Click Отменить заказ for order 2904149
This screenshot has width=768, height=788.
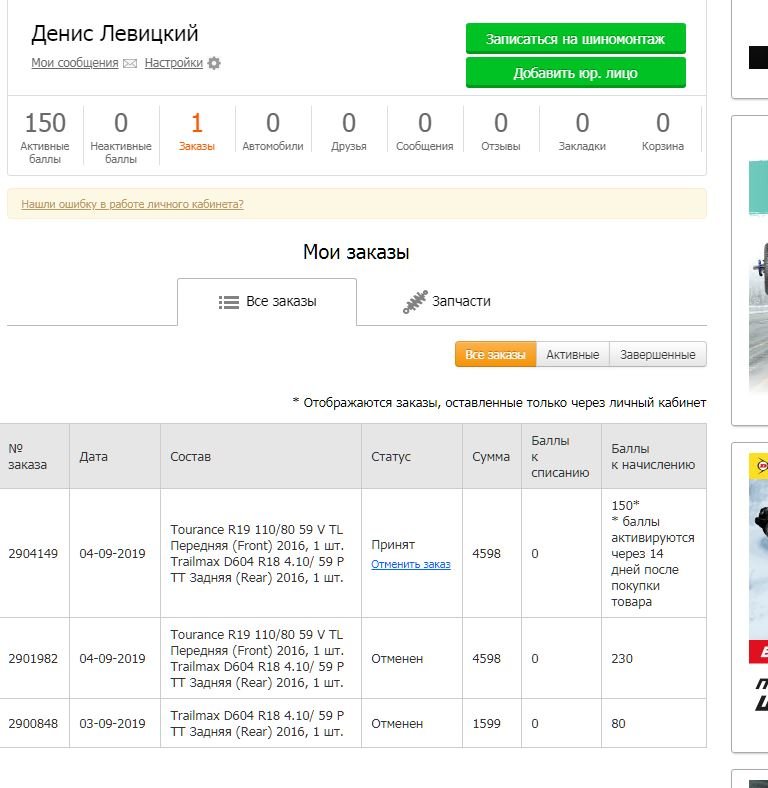click(x=411, y=564)
